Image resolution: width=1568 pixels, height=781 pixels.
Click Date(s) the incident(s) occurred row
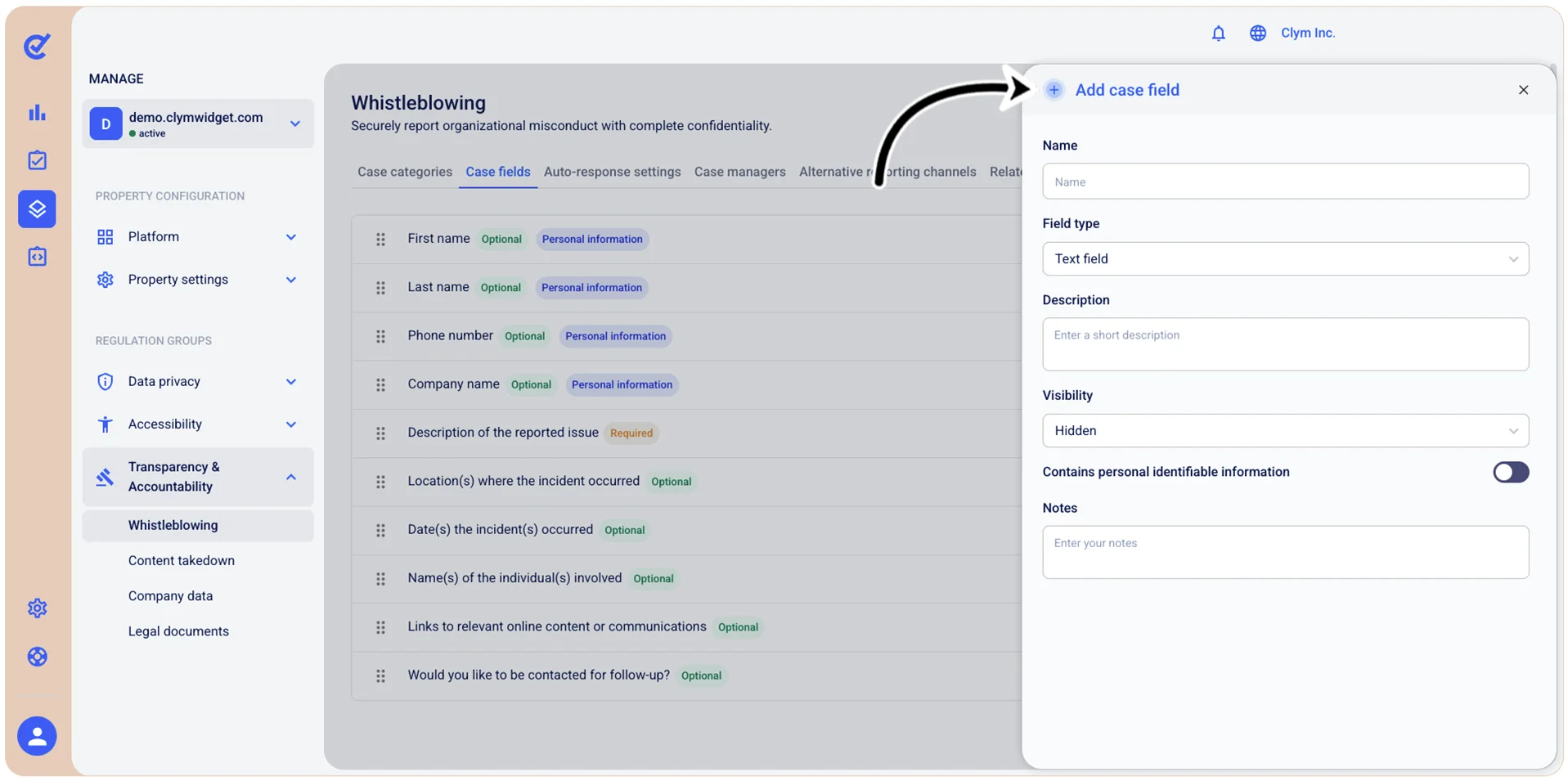[686, 531]
